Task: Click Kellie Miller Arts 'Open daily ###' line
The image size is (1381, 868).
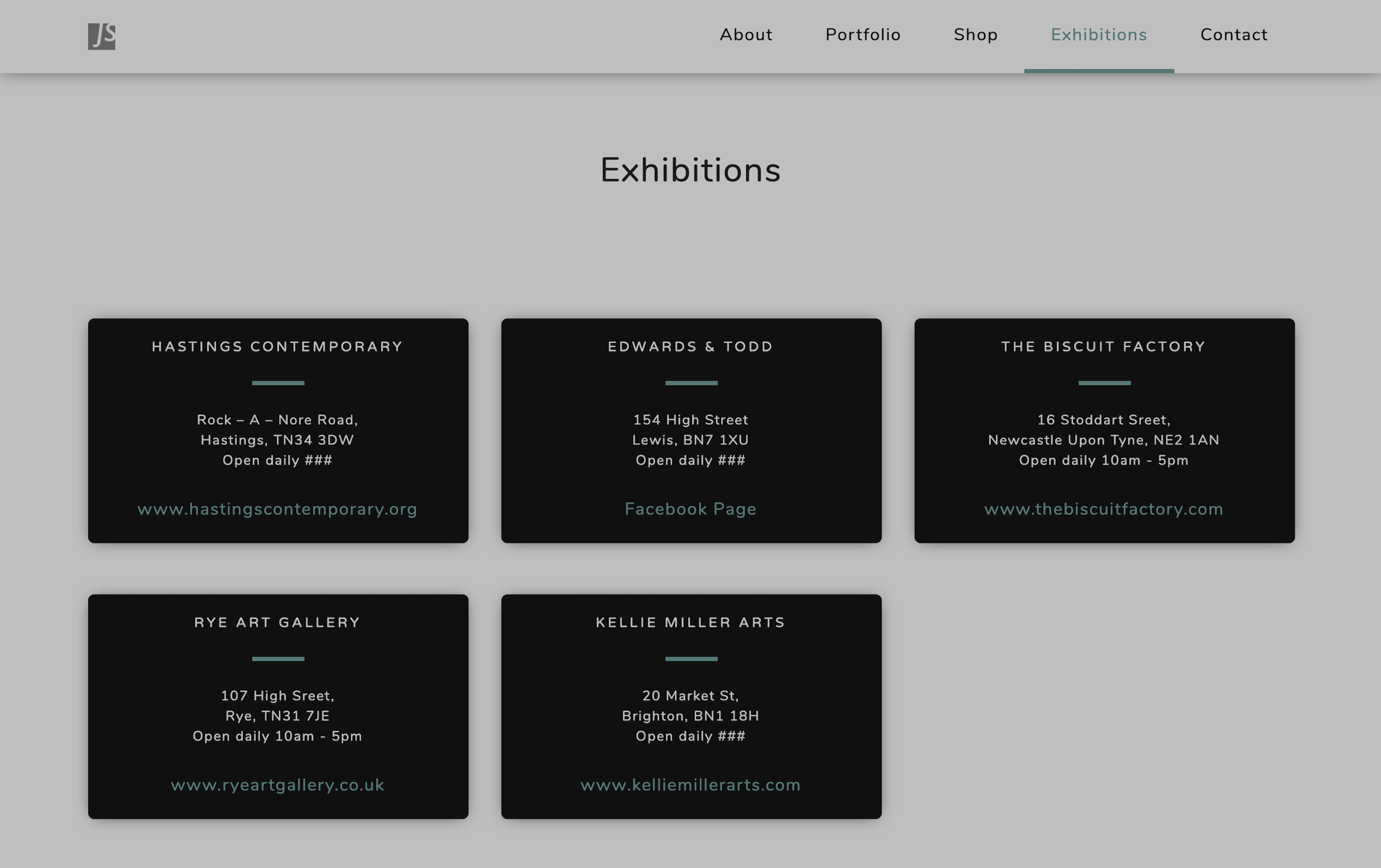Action: tap(690, 736)
